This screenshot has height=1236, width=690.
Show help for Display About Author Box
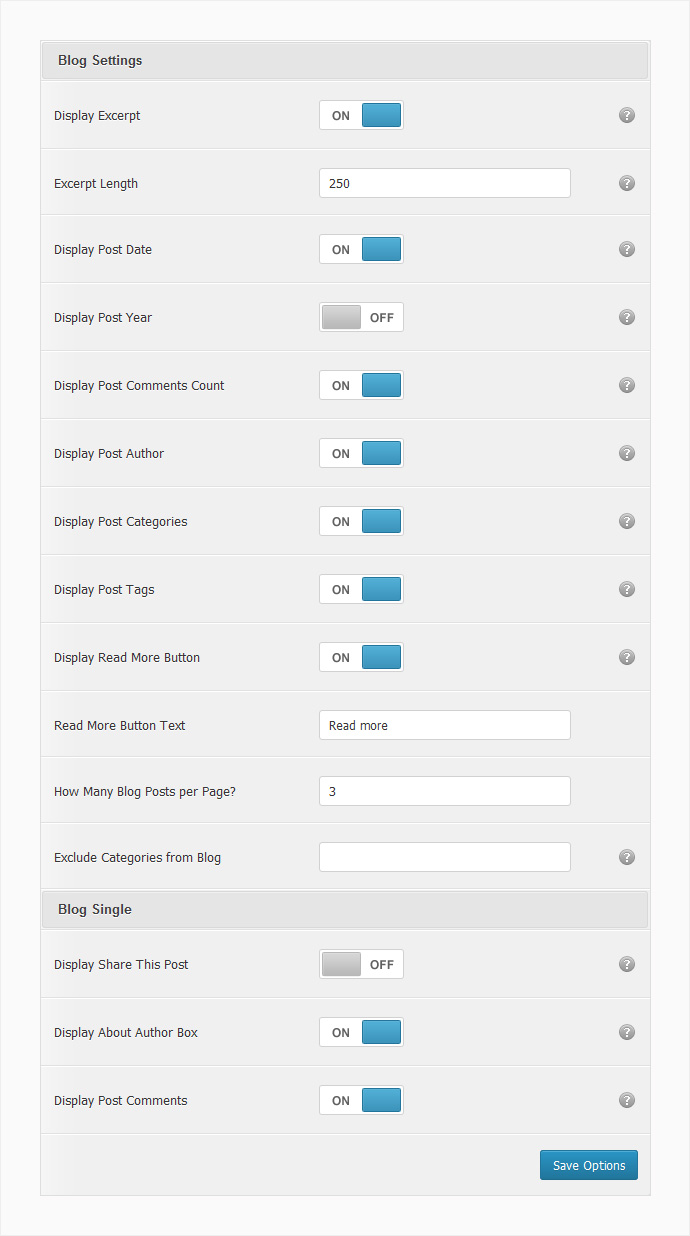pos(627,1032)
